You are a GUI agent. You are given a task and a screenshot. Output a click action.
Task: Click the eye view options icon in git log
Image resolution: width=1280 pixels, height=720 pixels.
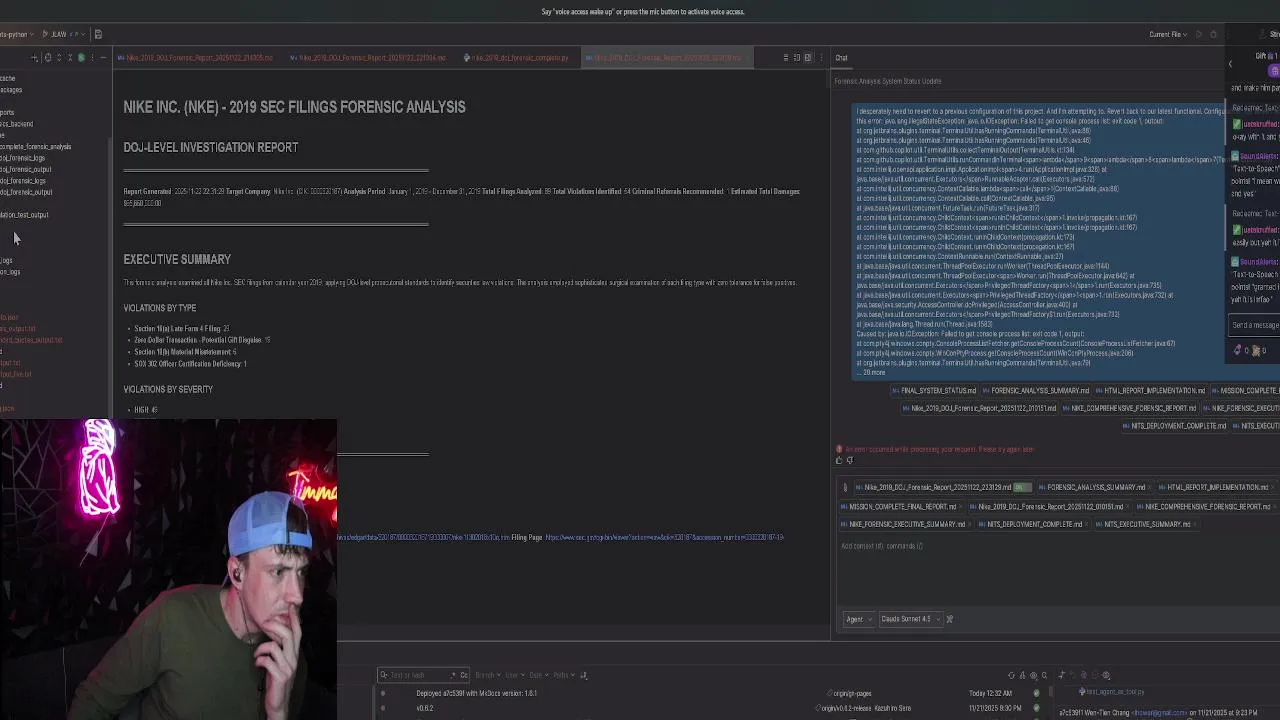pyautogui.click(x=1033, y=675)
